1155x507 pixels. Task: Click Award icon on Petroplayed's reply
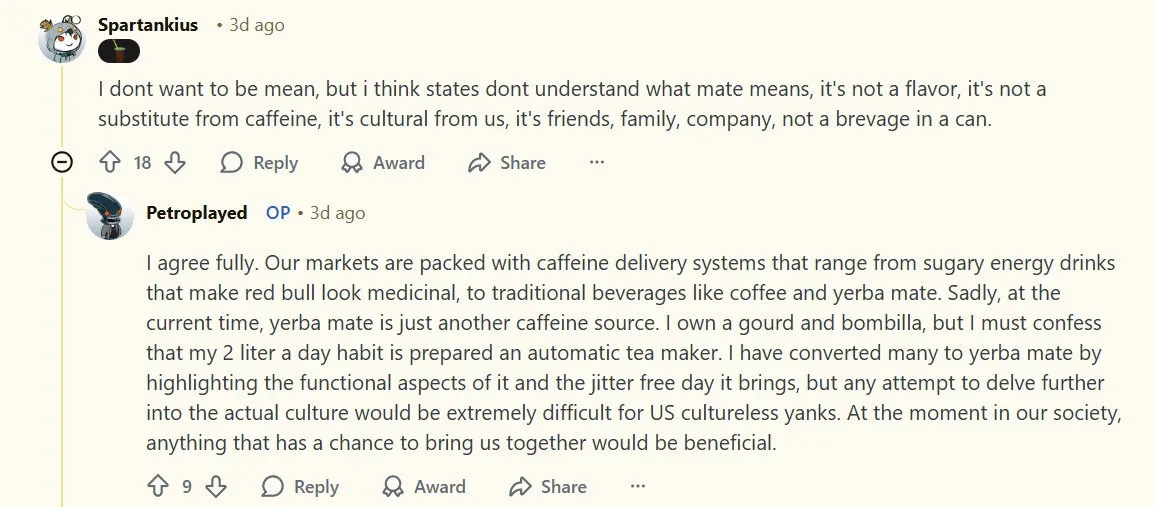point(393,487)
